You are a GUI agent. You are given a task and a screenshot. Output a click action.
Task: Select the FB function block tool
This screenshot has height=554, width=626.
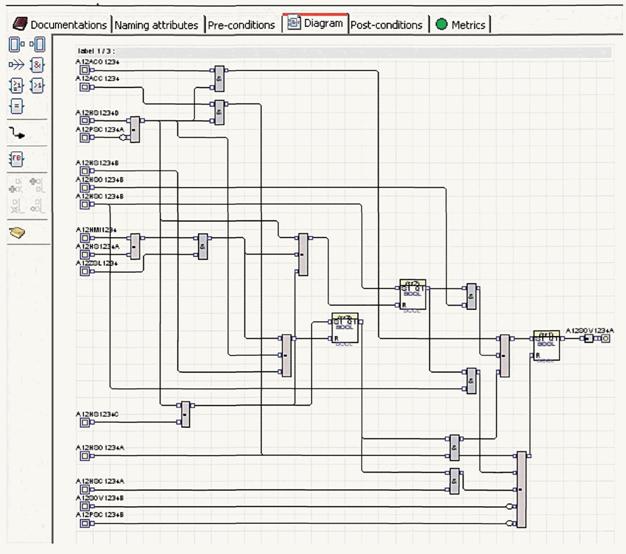pyautogui.click(x=16, y=159)
